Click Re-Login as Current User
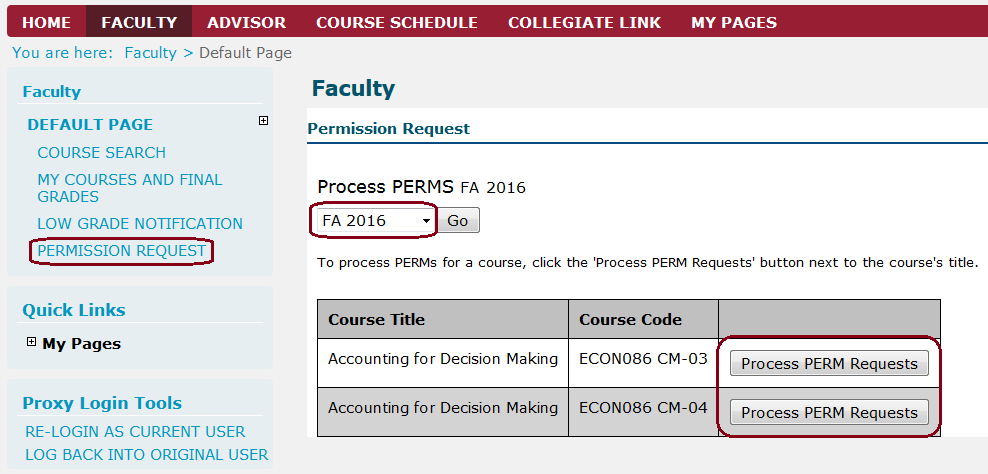988x474 pixels. pos(135,432)
